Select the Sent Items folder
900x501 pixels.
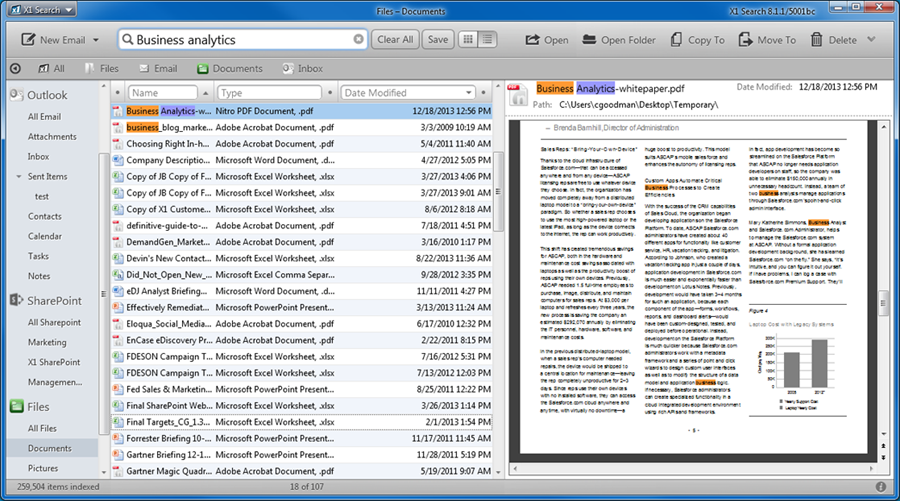coord(48,176)
